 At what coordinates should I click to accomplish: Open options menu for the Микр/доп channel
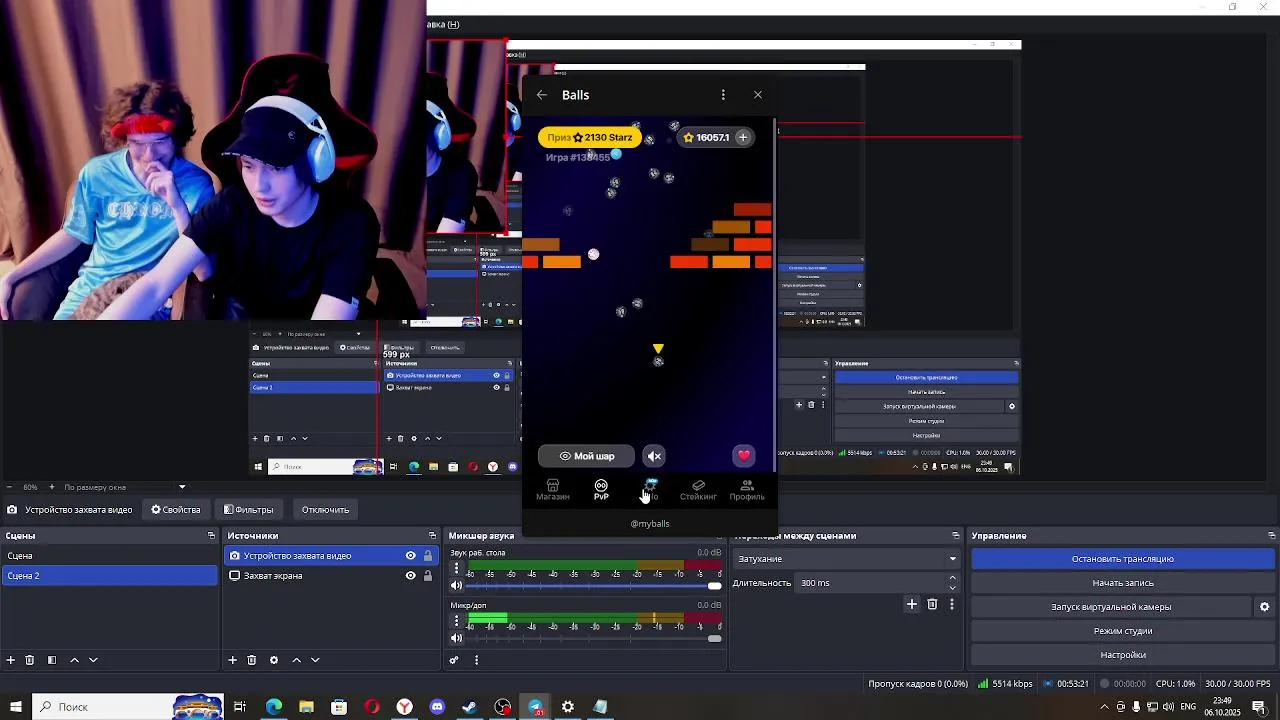coord(457,621)
